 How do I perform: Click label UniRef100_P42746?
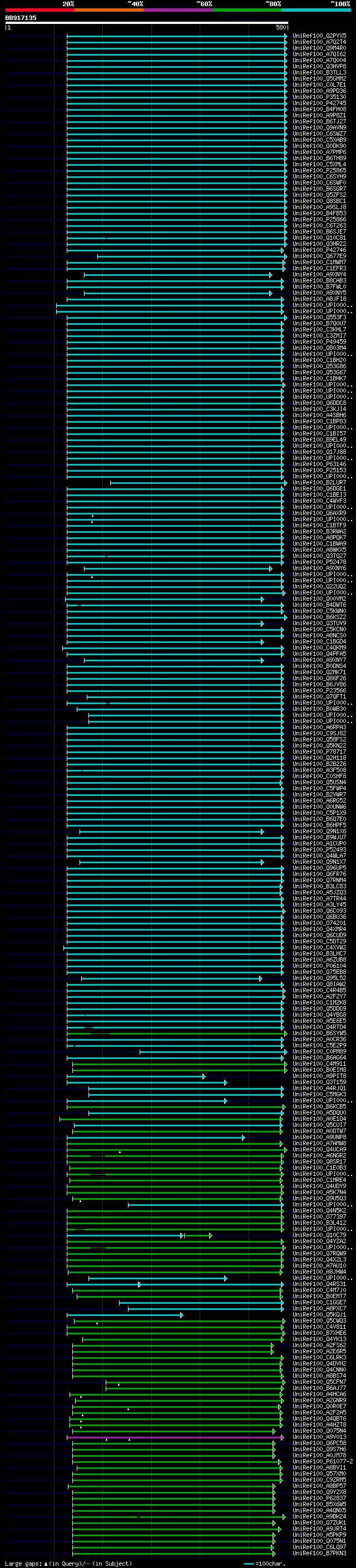coord(319,250)
